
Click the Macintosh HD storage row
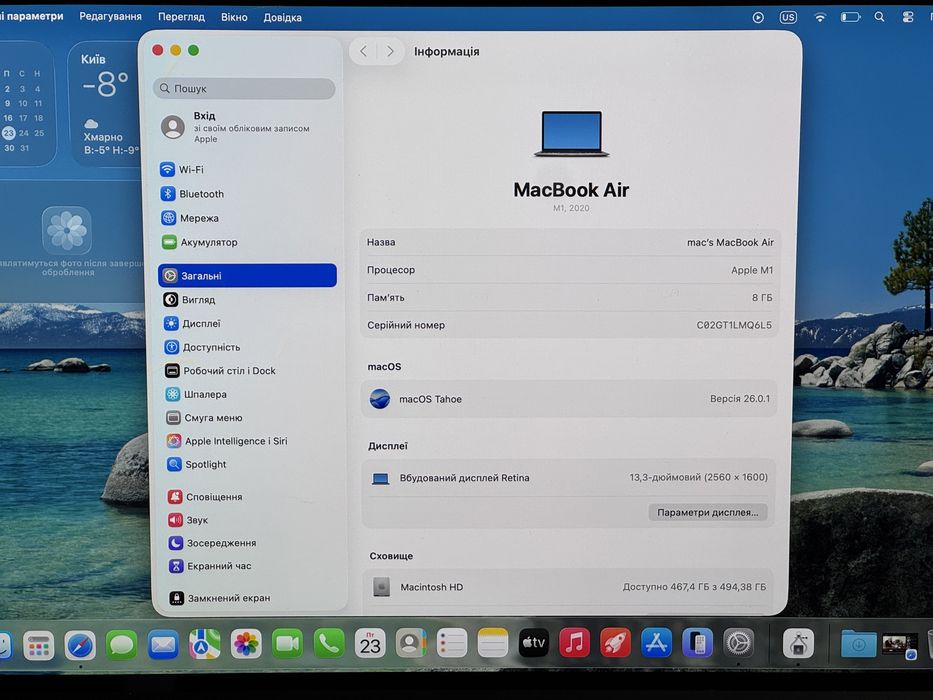[x=568, y=587]
